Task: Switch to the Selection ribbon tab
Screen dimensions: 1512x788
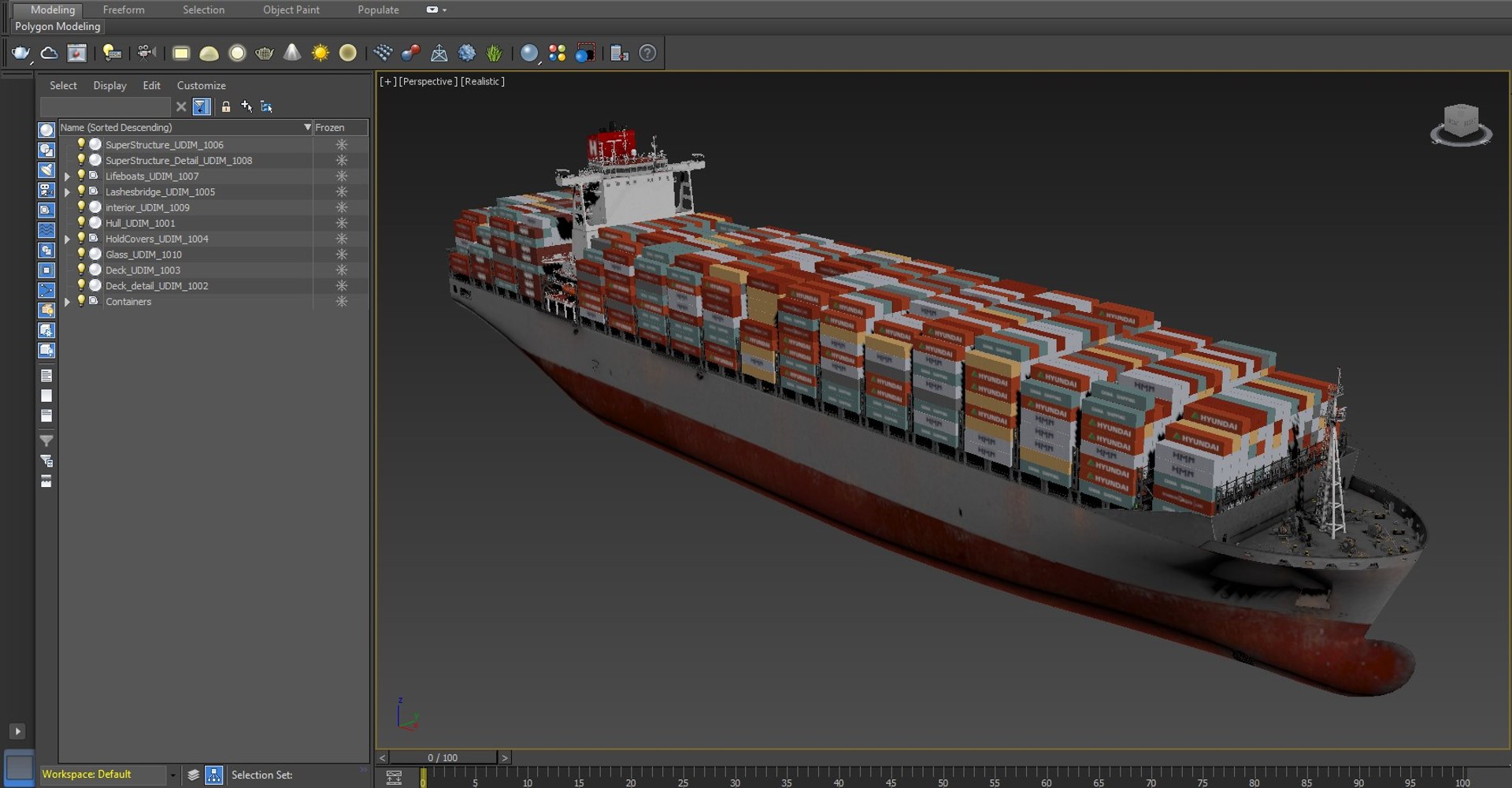Action: click(x=203, y=9)
